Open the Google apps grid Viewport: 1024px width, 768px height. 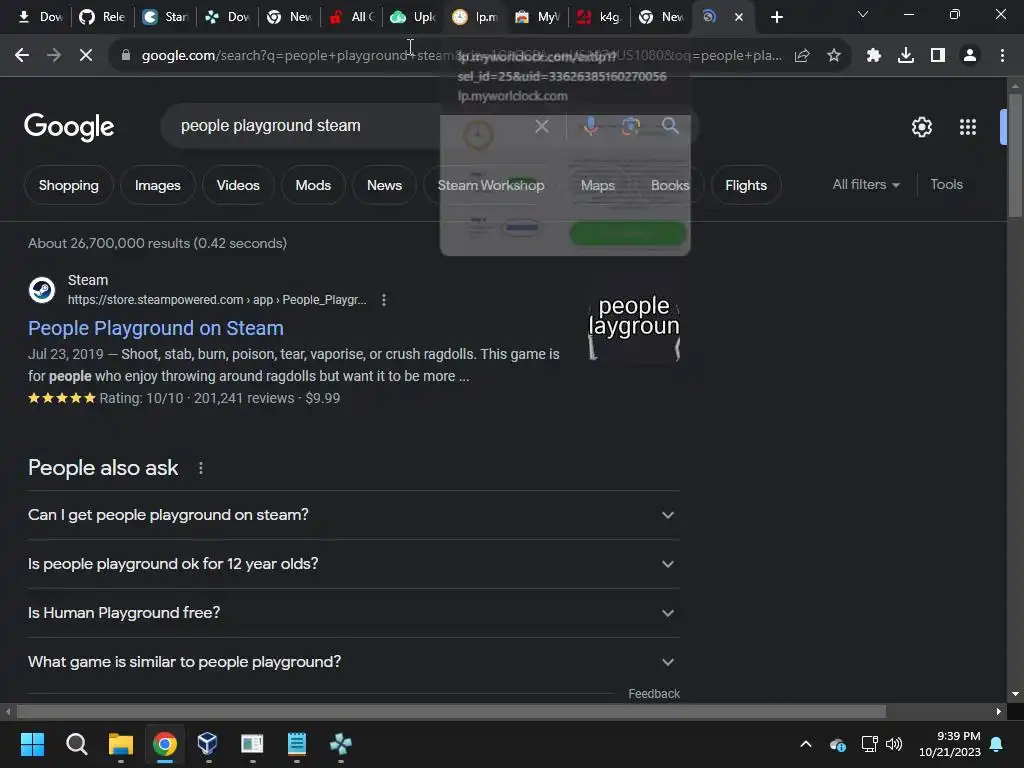click(968, 127)
